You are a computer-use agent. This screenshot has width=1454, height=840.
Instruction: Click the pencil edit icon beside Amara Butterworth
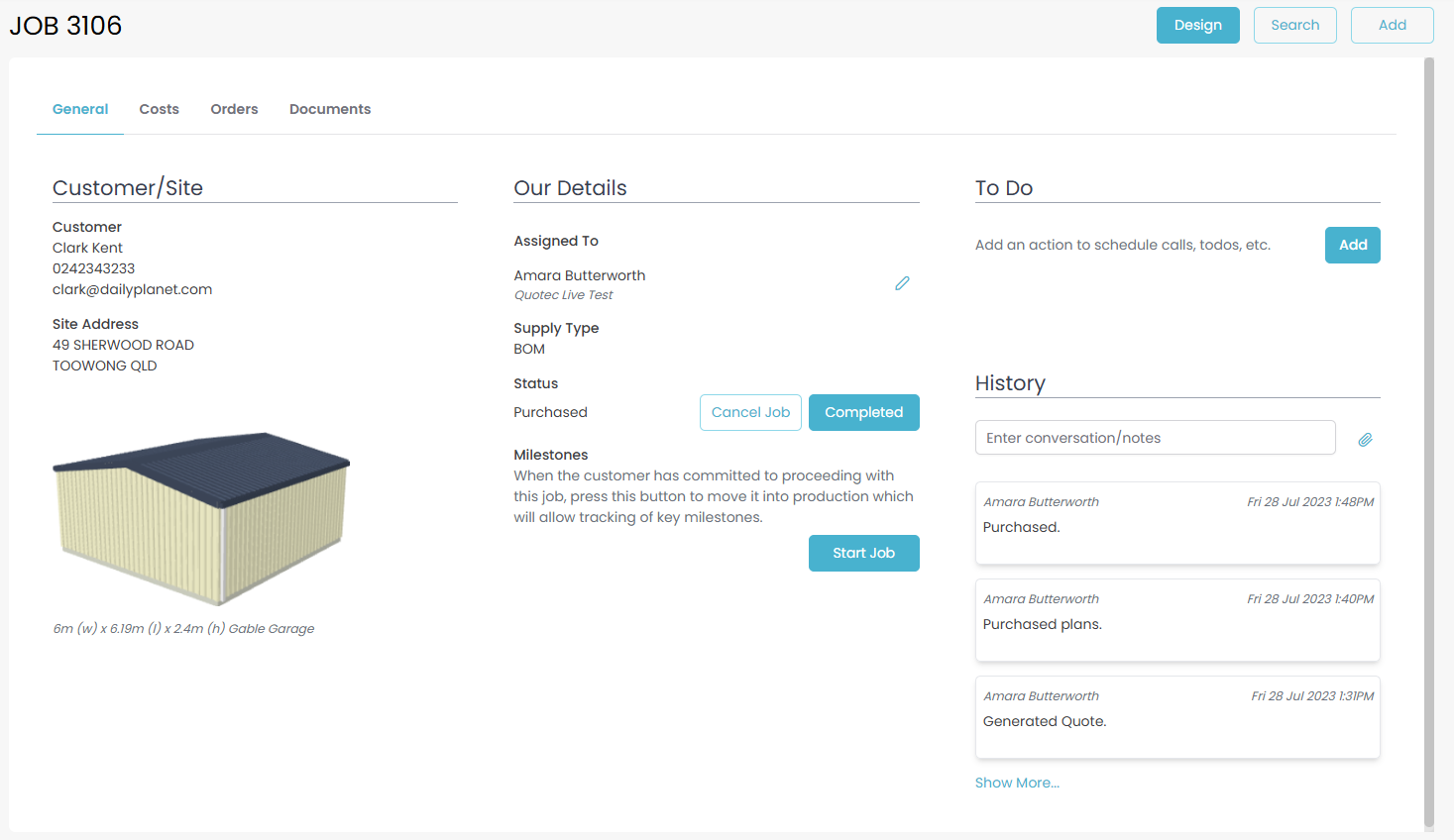point(902,283)
